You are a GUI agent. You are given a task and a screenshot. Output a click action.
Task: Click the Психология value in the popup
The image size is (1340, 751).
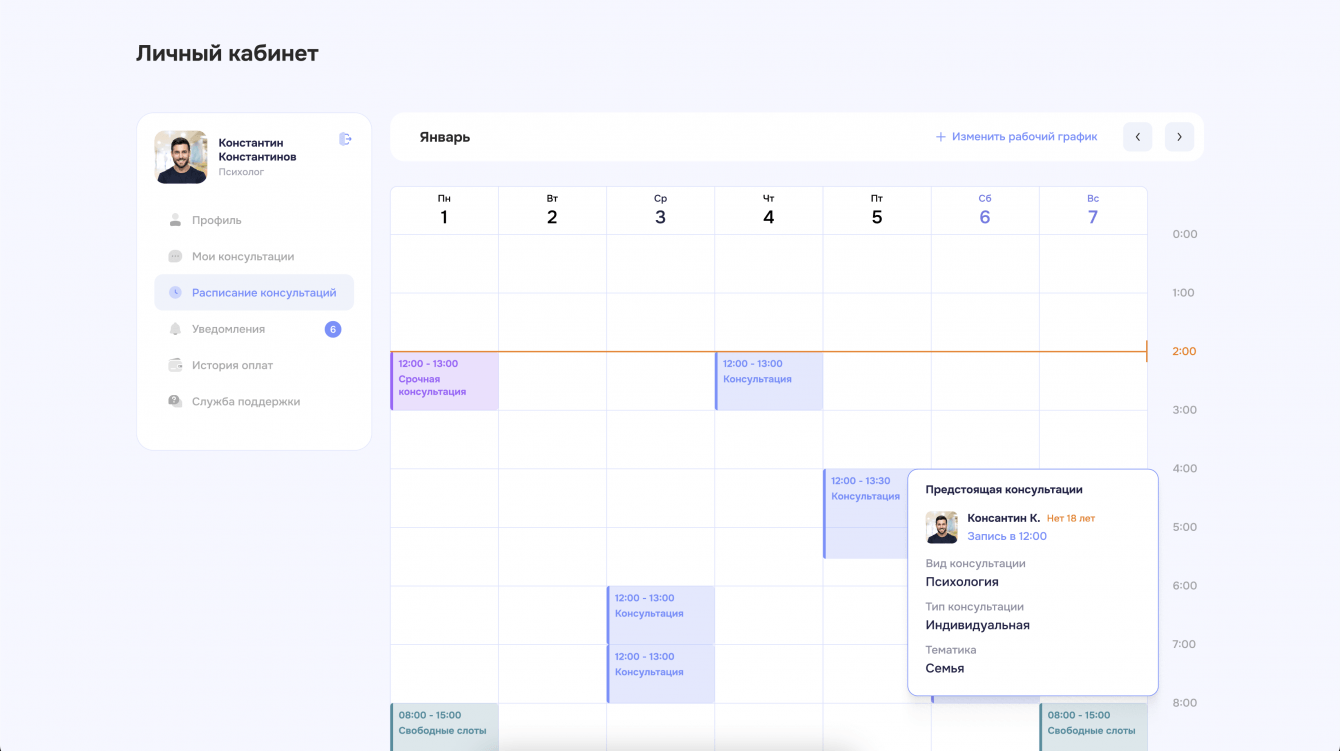pos(962,582)
